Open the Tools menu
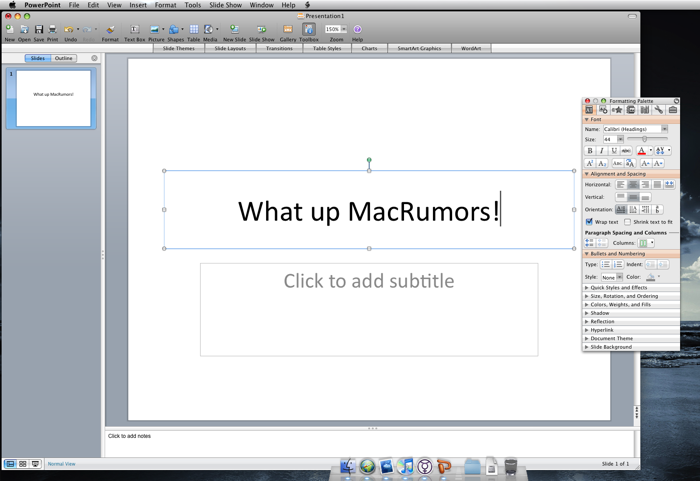The width and height of the screenshot is (700, 481). (x=192, y=5)
